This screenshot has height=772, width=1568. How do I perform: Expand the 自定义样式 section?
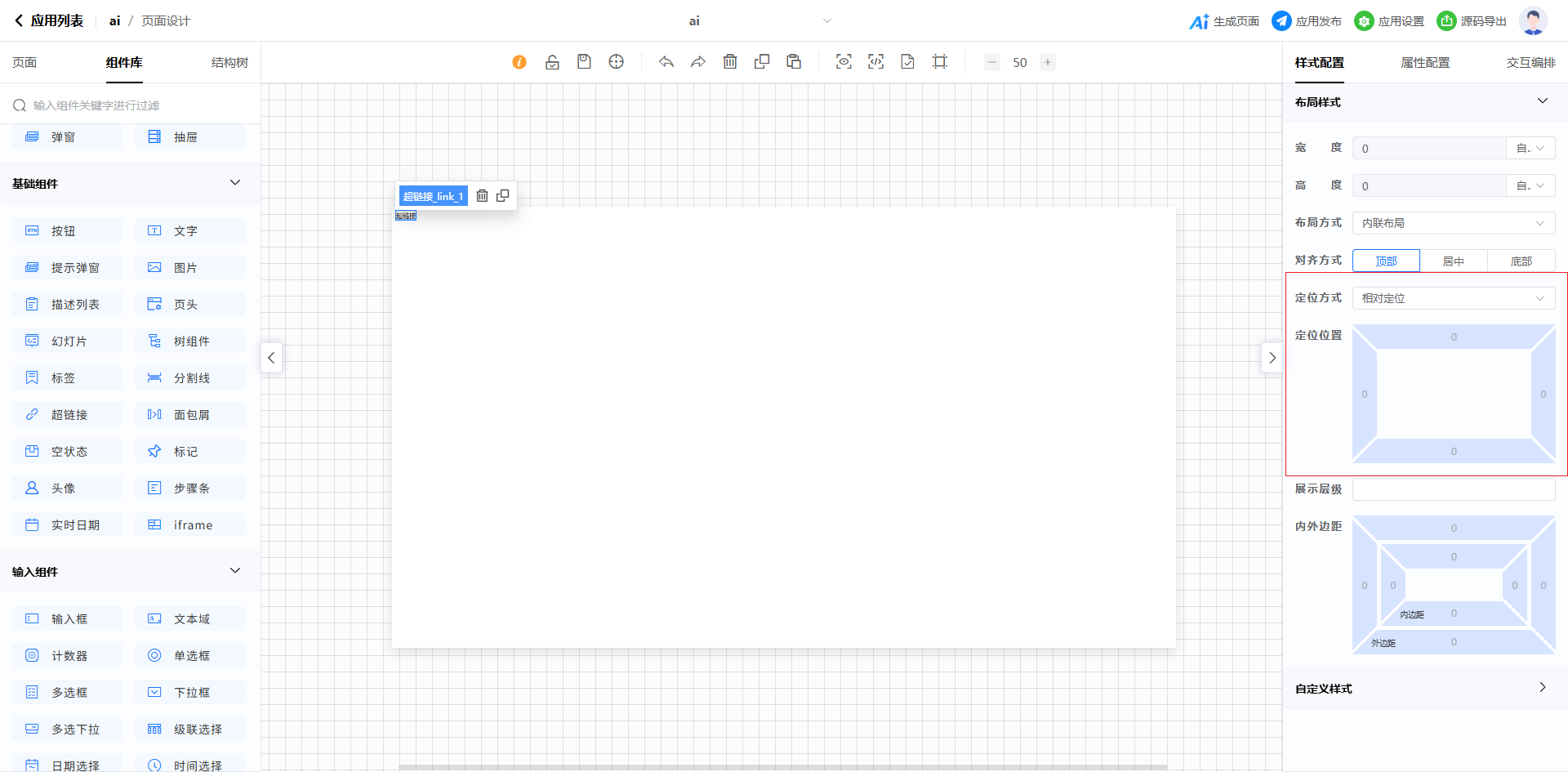point(1542,688)
